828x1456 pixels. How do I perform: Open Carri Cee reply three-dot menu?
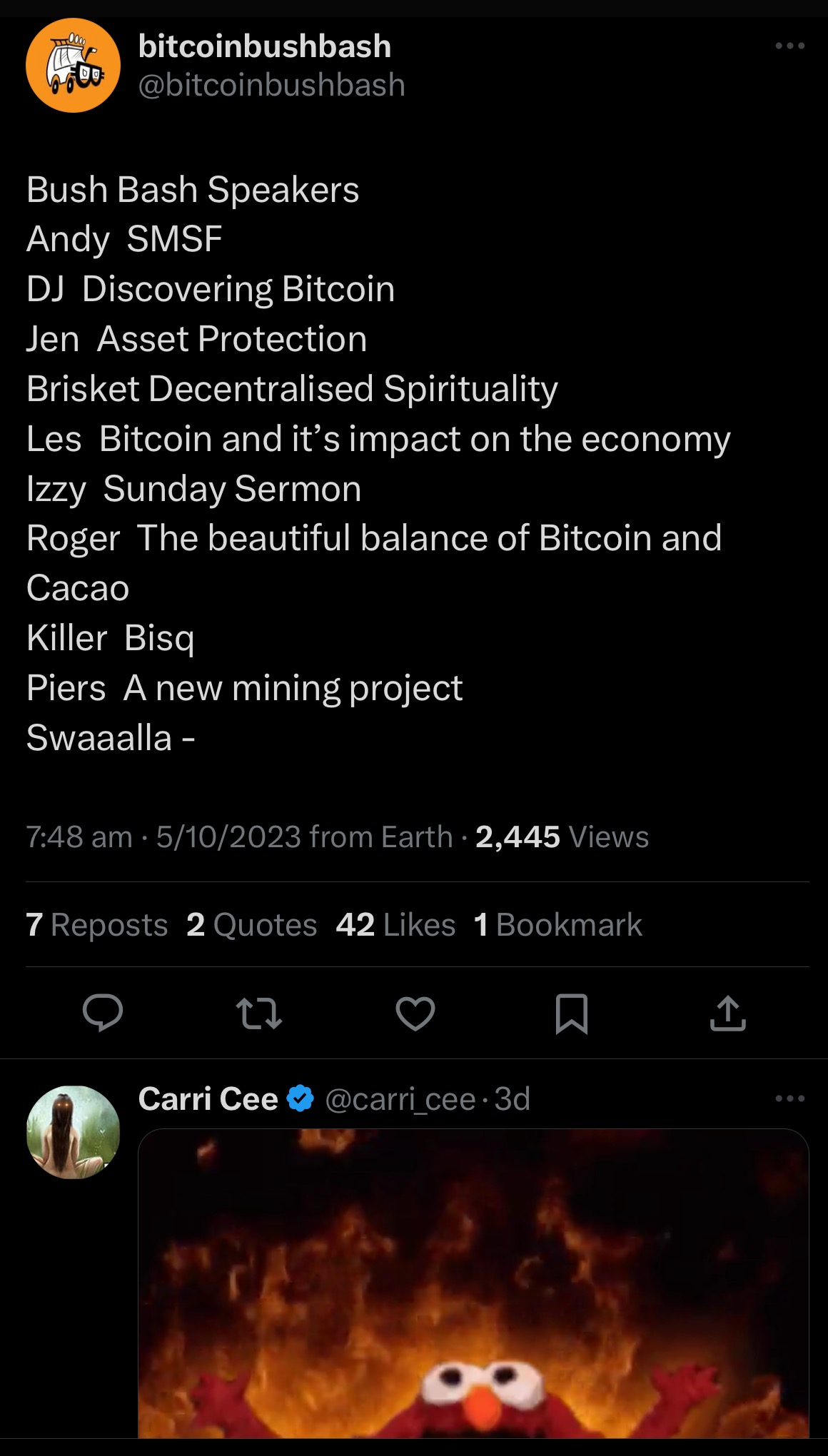[790, 1098]
